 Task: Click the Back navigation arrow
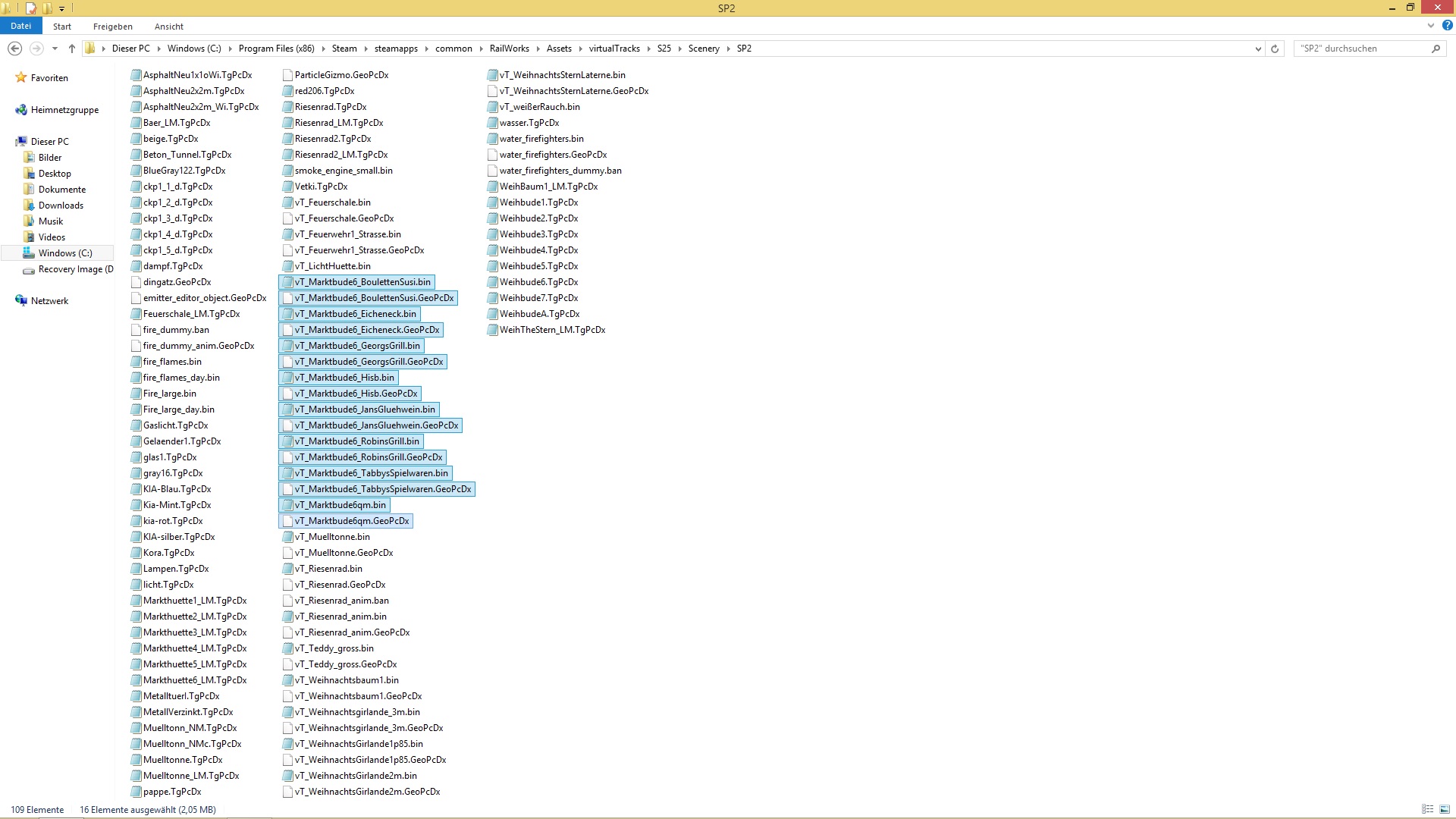pos(14,49)
